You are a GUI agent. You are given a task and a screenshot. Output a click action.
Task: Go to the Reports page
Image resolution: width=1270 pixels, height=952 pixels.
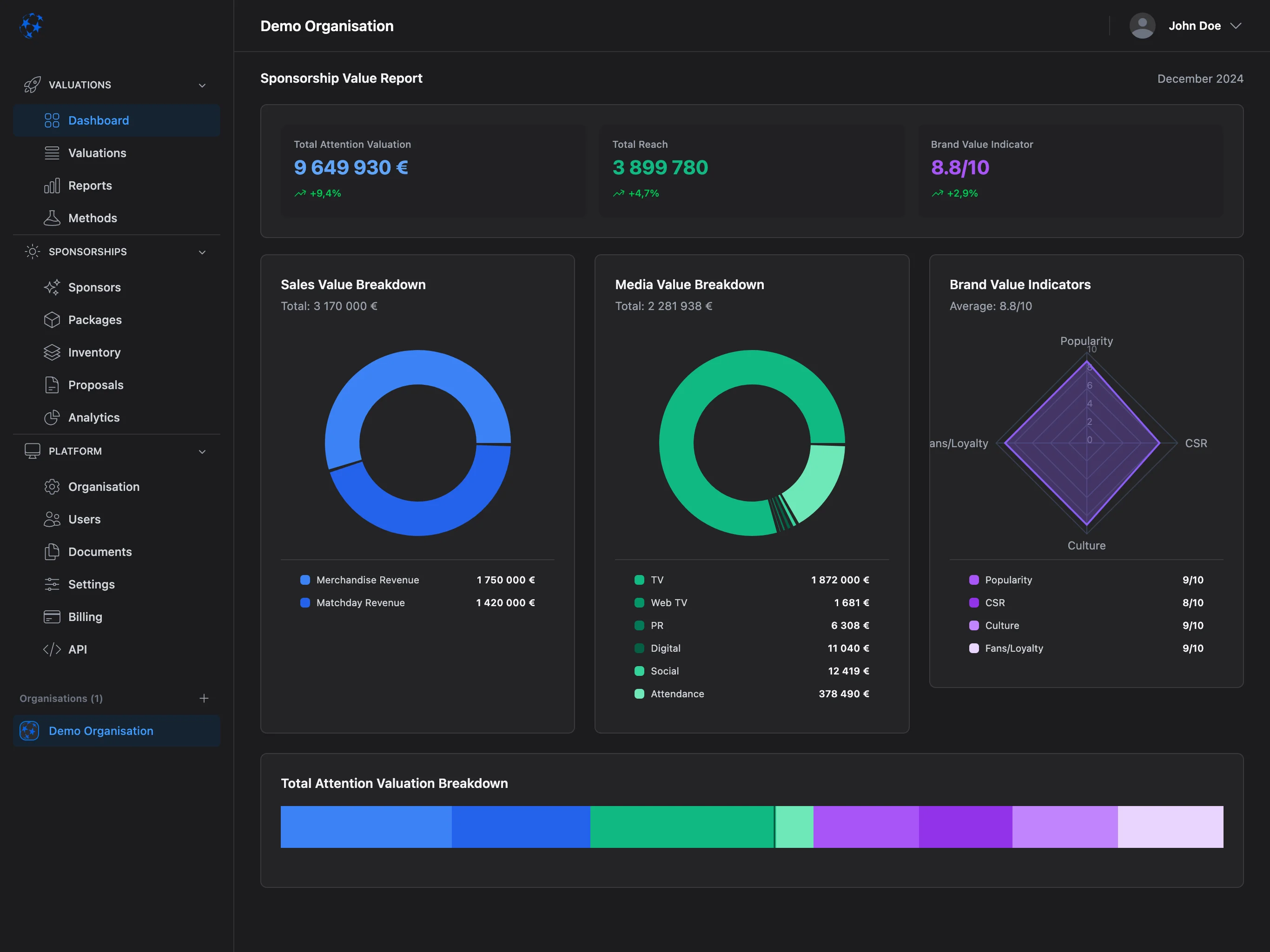(117, 185)
